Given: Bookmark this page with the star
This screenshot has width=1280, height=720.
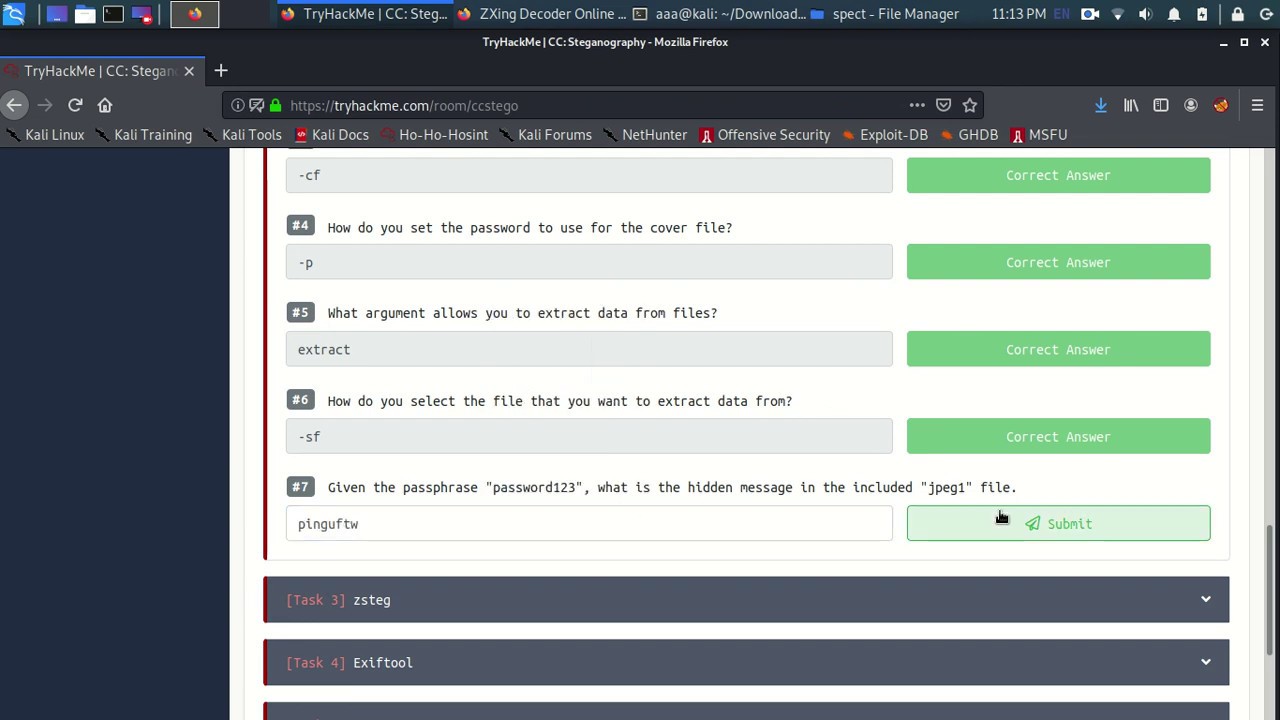Looking at the screenshot, I should pyautogui.click(x=969, y=105).
